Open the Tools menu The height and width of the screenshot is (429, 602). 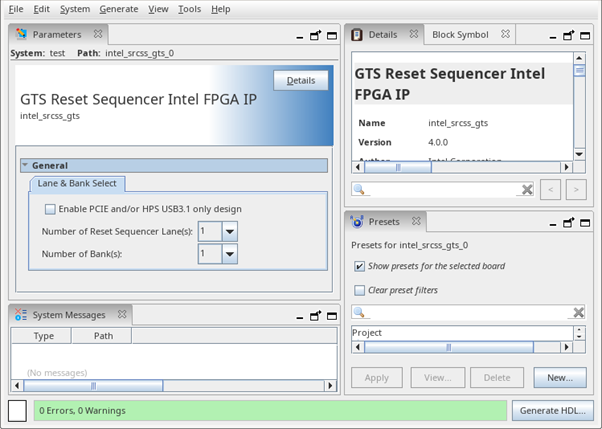pos(189,9)
